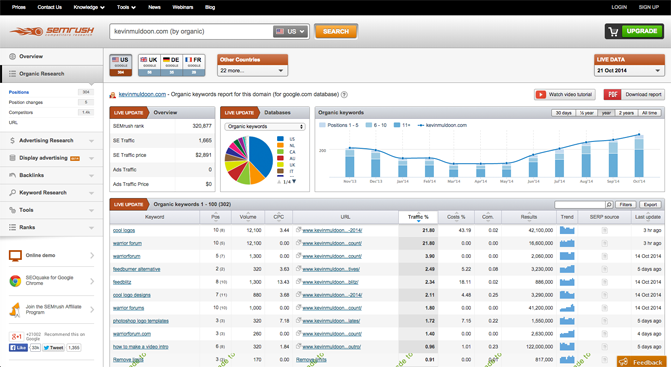Click the US blue pie legend swatch

coord(280,139)
